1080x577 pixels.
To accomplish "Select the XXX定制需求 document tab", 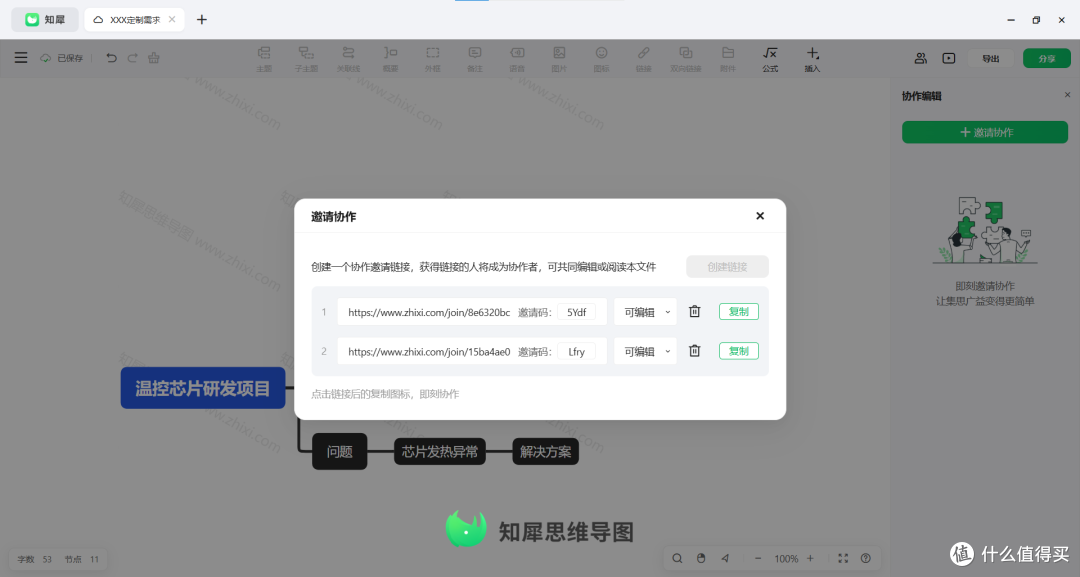I will coord(135,20).
